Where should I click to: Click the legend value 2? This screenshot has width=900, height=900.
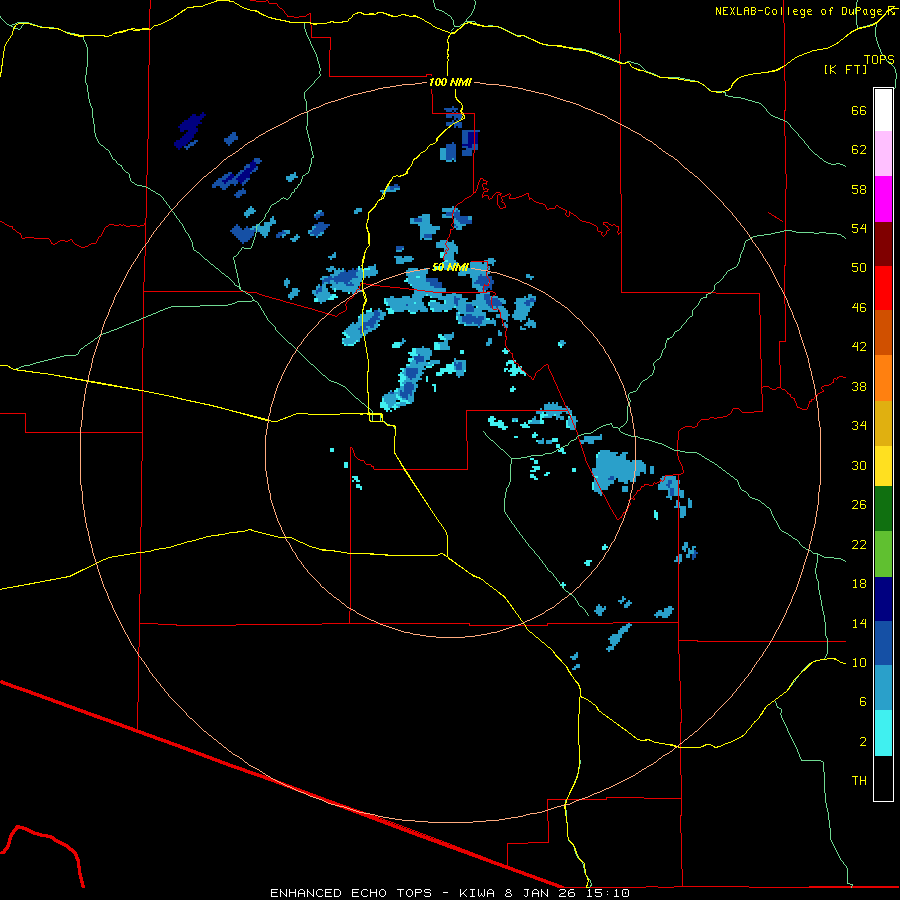pos(863,741)
